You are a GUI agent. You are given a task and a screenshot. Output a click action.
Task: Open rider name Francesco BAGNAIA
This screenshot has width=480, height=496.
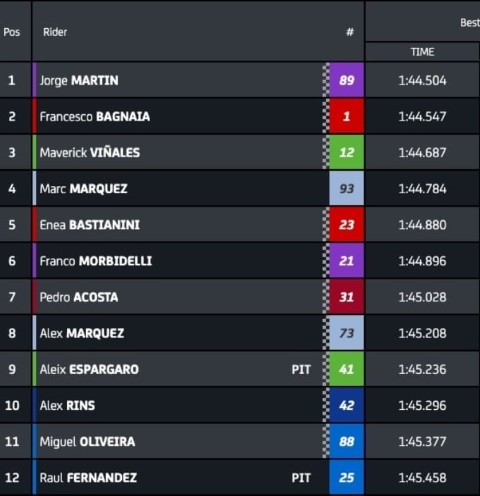[x=95, y=116]
